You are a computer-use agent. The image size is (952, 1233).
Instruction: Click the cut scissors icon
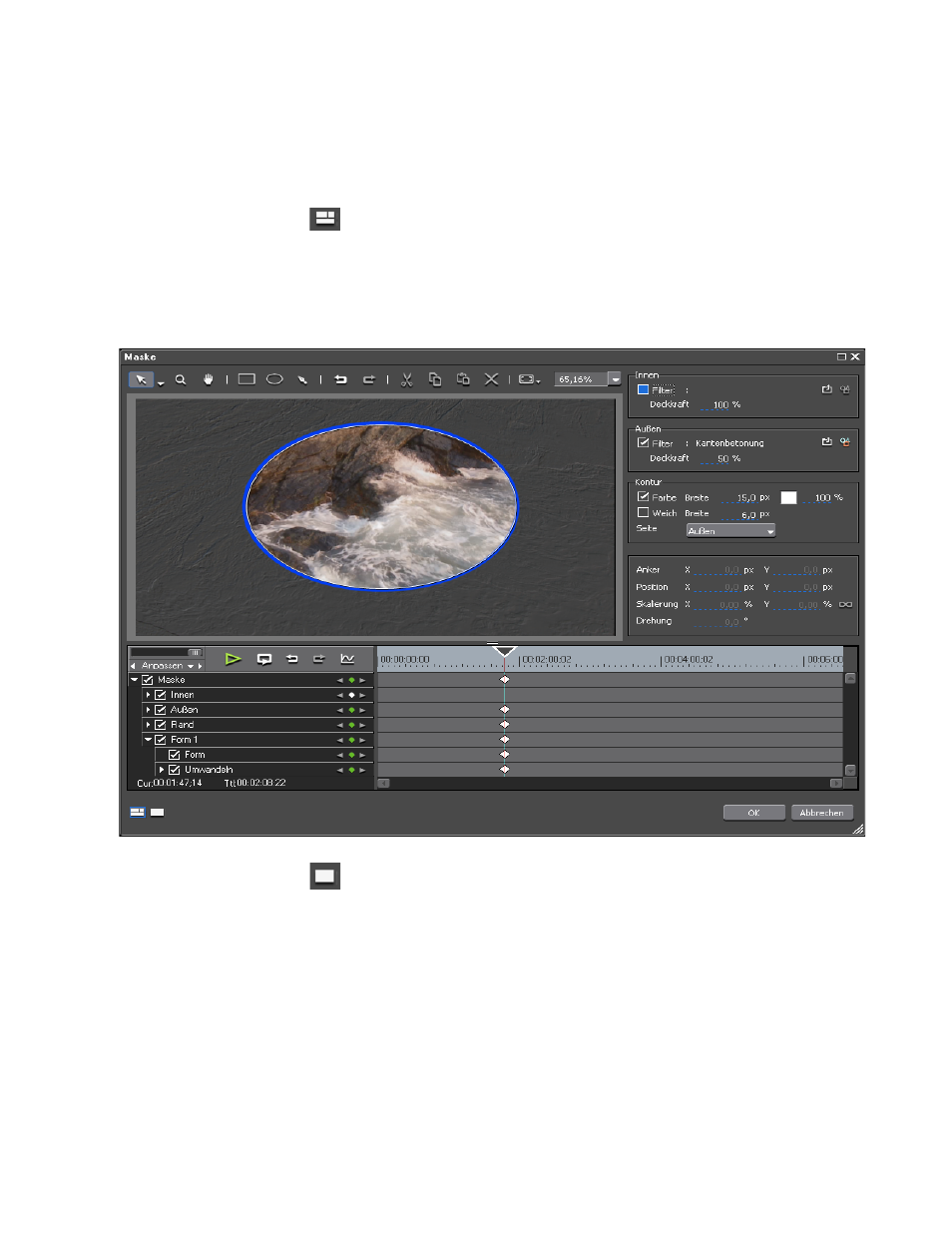(407, 379)
